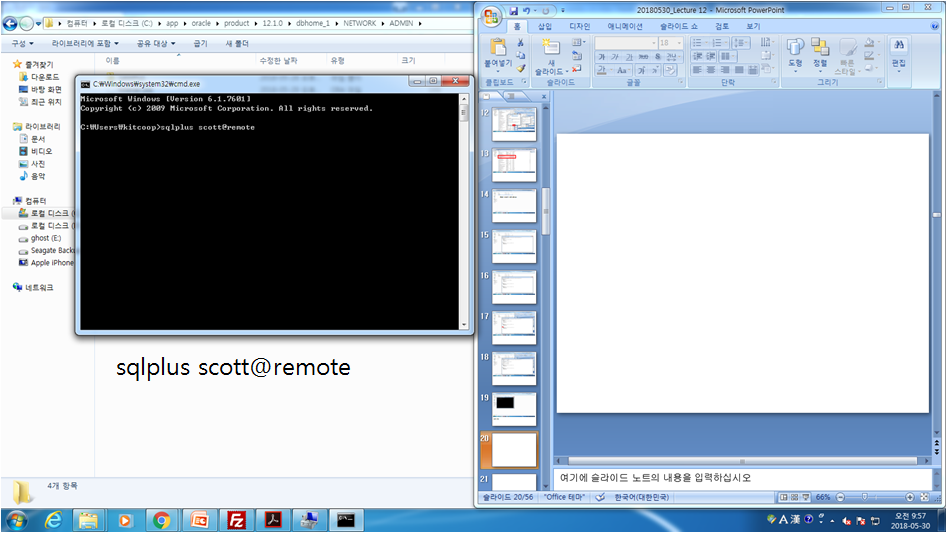The height and width of the screenshot is (533, 947).
Task: Click the PowerPoint Help question mark icon
Action: click(934, 26)
